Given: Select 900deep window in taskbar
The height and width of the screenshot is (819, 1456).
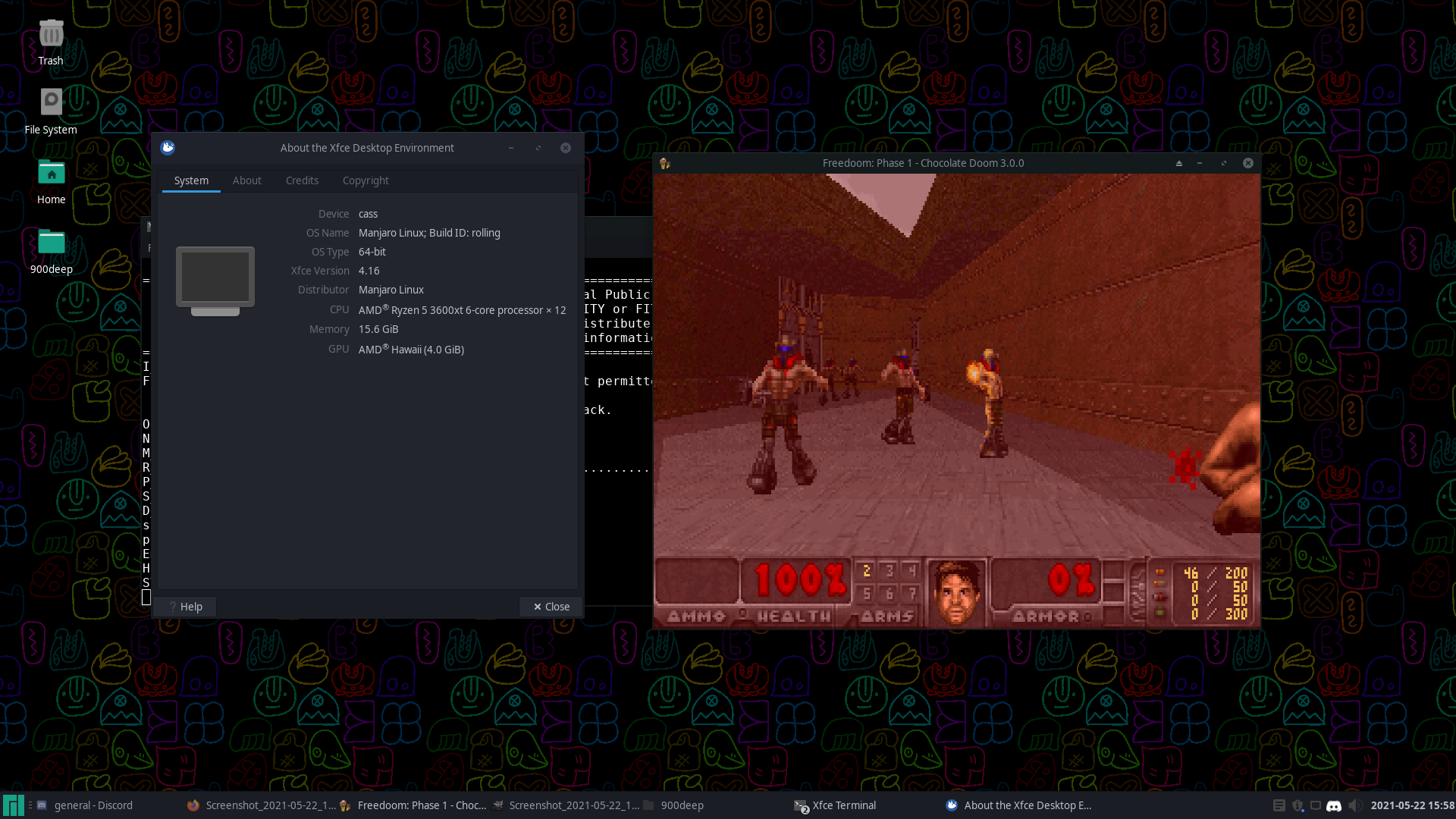Looking at the screenshot, I should (x=681, y=805).
